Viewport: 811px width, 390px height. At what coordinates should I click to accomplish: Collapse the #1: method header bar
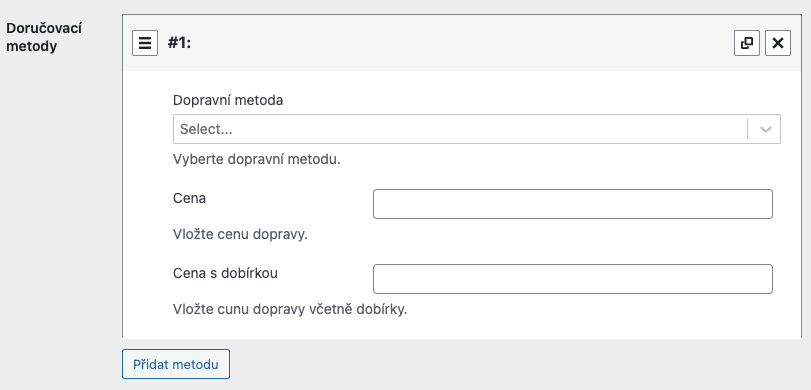click(462, 43)
